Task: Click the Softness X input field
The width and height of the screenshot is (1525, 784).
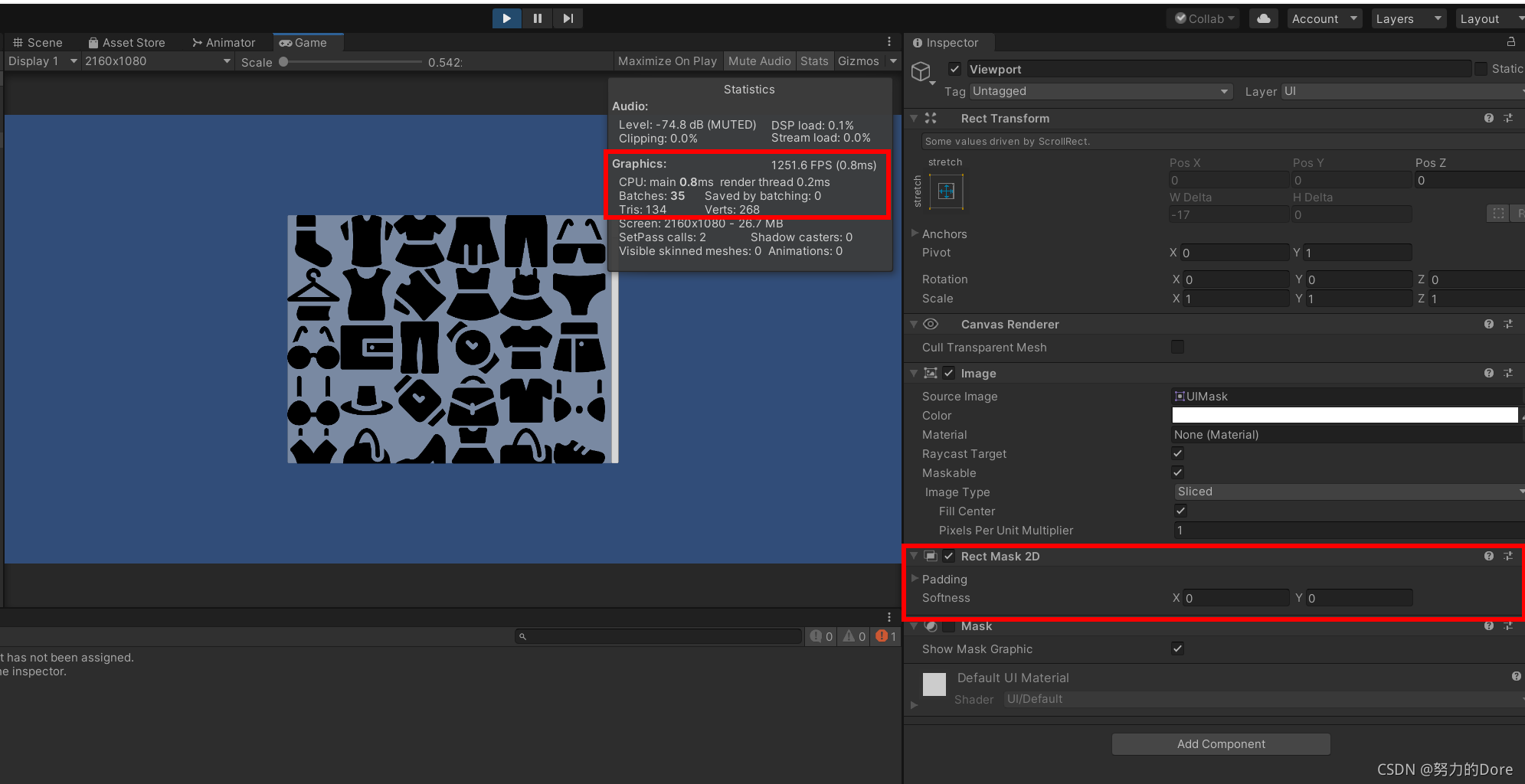Action: pos(1233,597)
